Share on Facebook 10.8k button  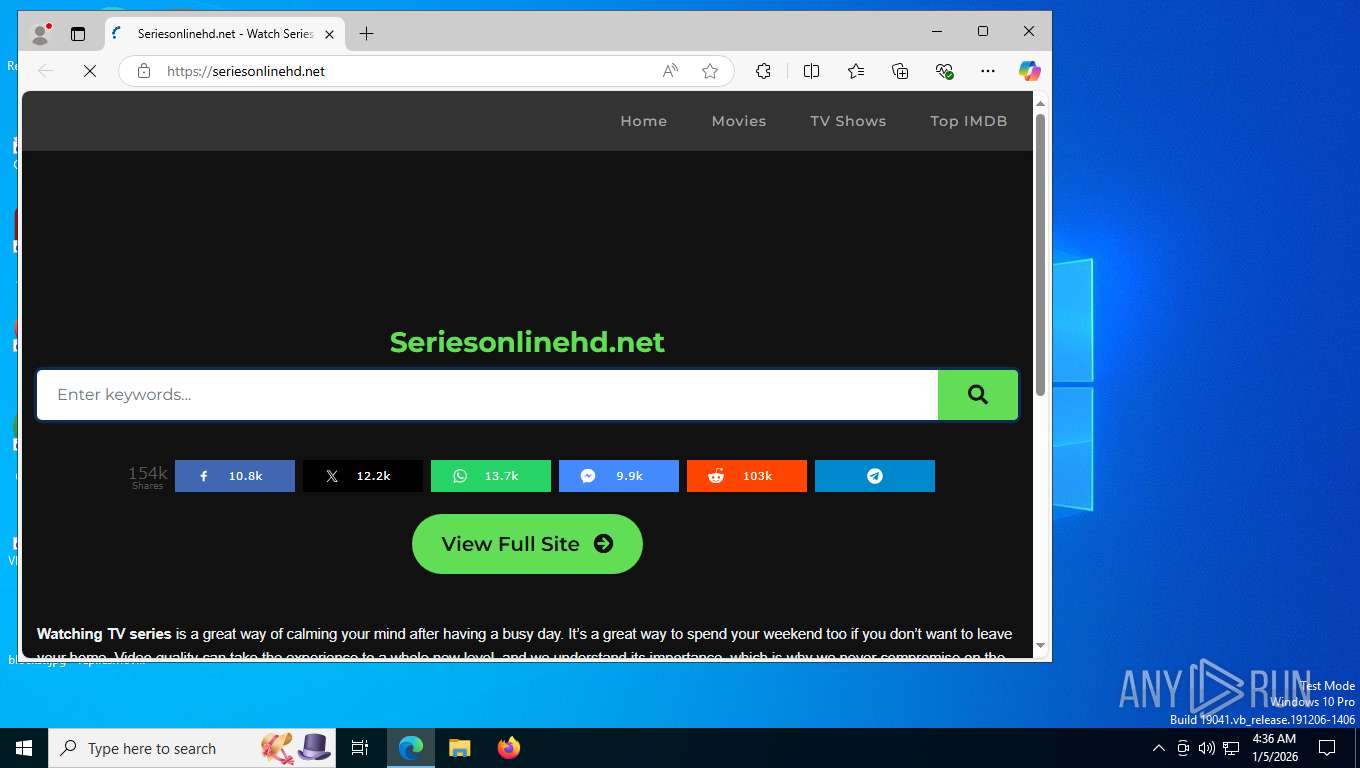235,476
